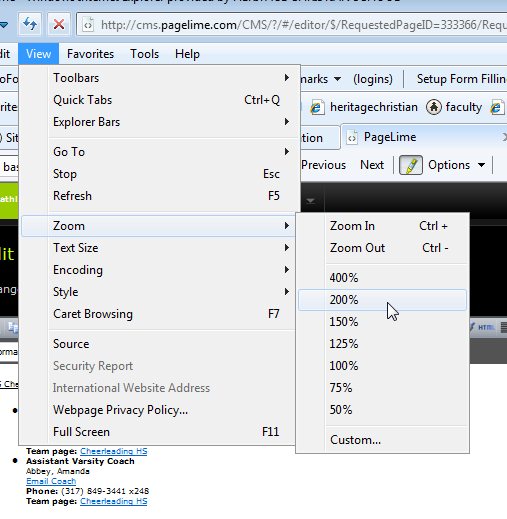Click the red X Stop icon
507x519 pixels.
tap(59, 24)
